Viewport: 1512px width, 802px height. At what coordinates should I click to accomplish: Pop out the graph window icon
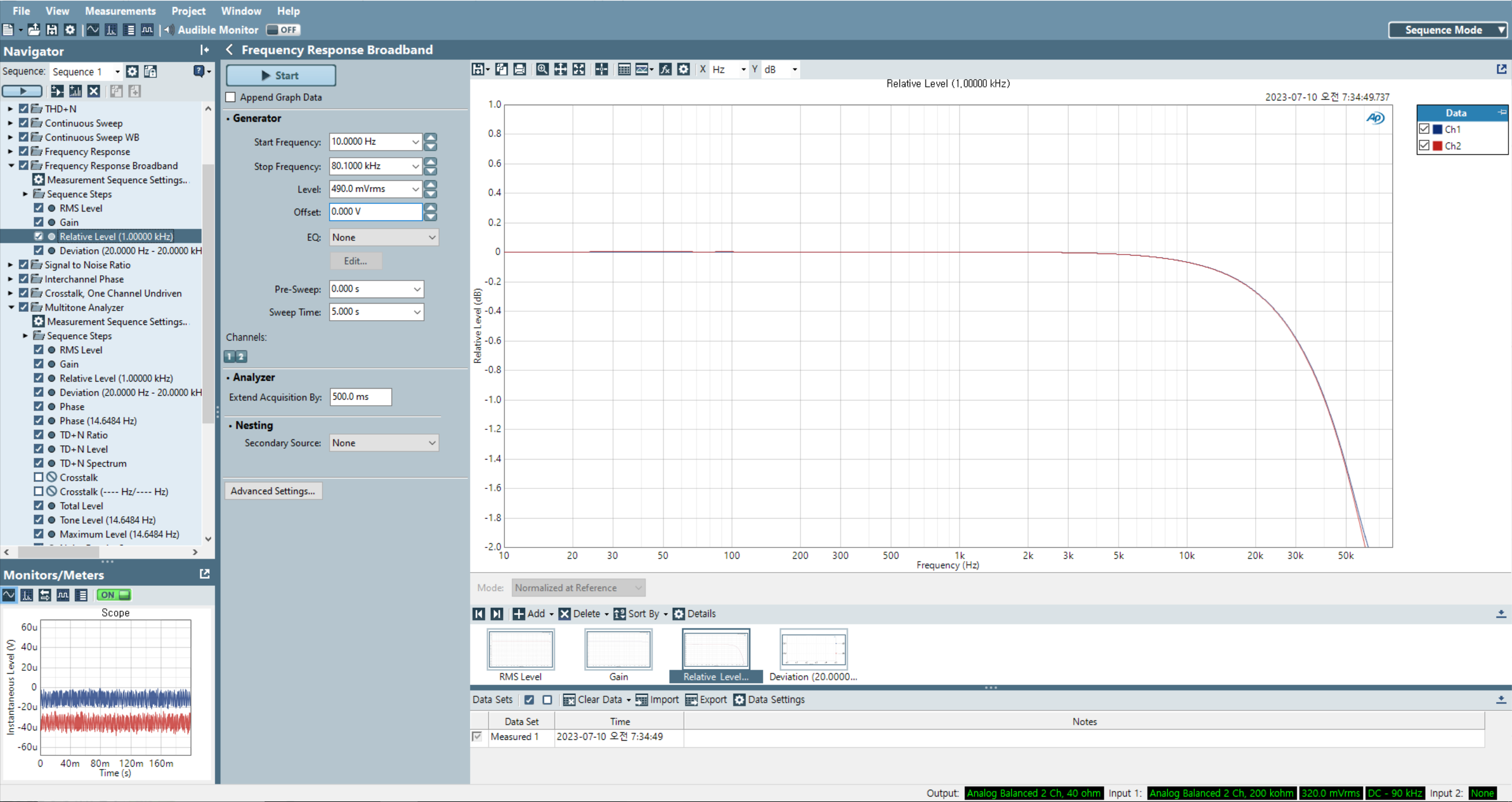tap(1501, 69)
